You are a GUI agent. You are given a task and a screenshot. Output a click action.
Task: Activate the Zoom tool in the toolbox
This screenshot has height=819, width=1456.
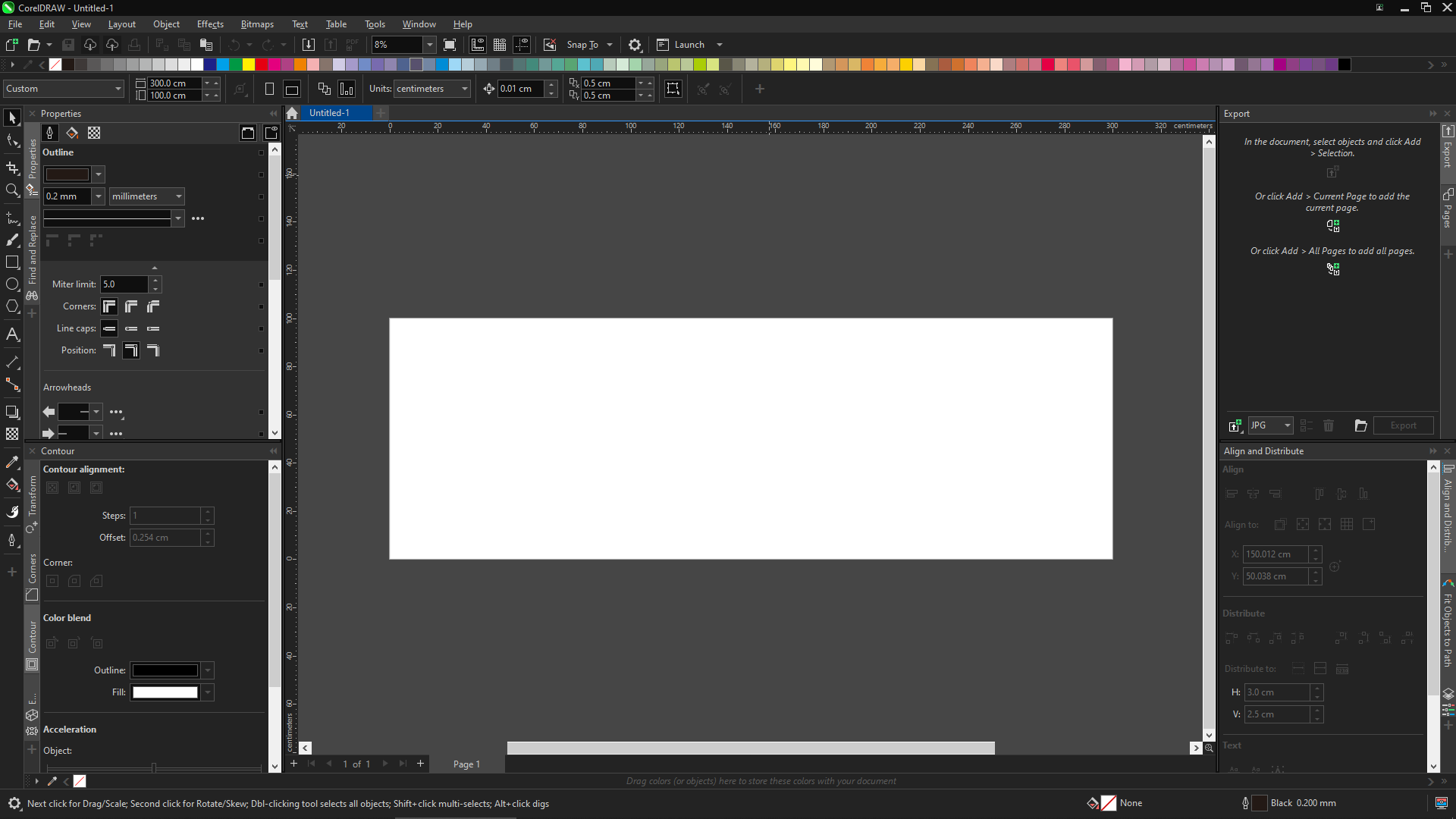click(12, 190)
